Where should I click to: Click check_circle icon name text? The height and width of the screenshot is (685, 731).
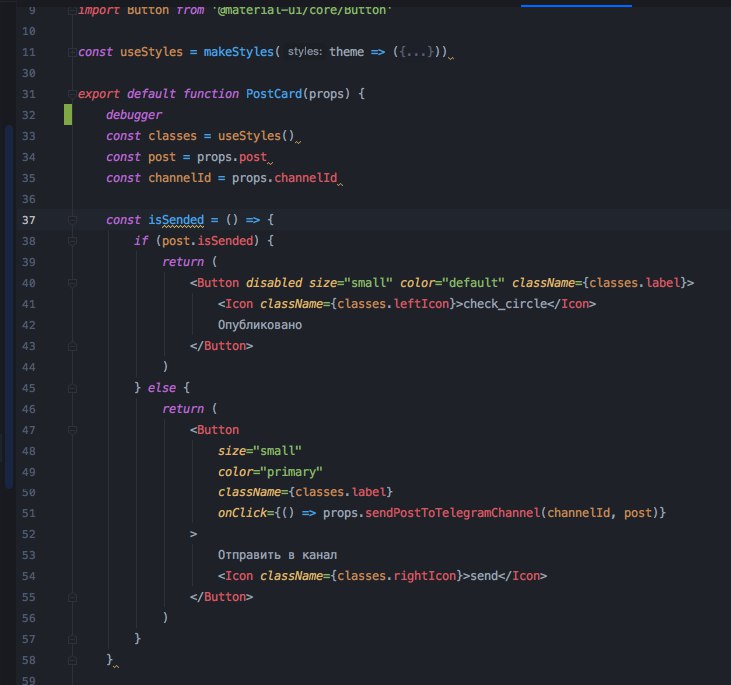[x=504, y=304]
